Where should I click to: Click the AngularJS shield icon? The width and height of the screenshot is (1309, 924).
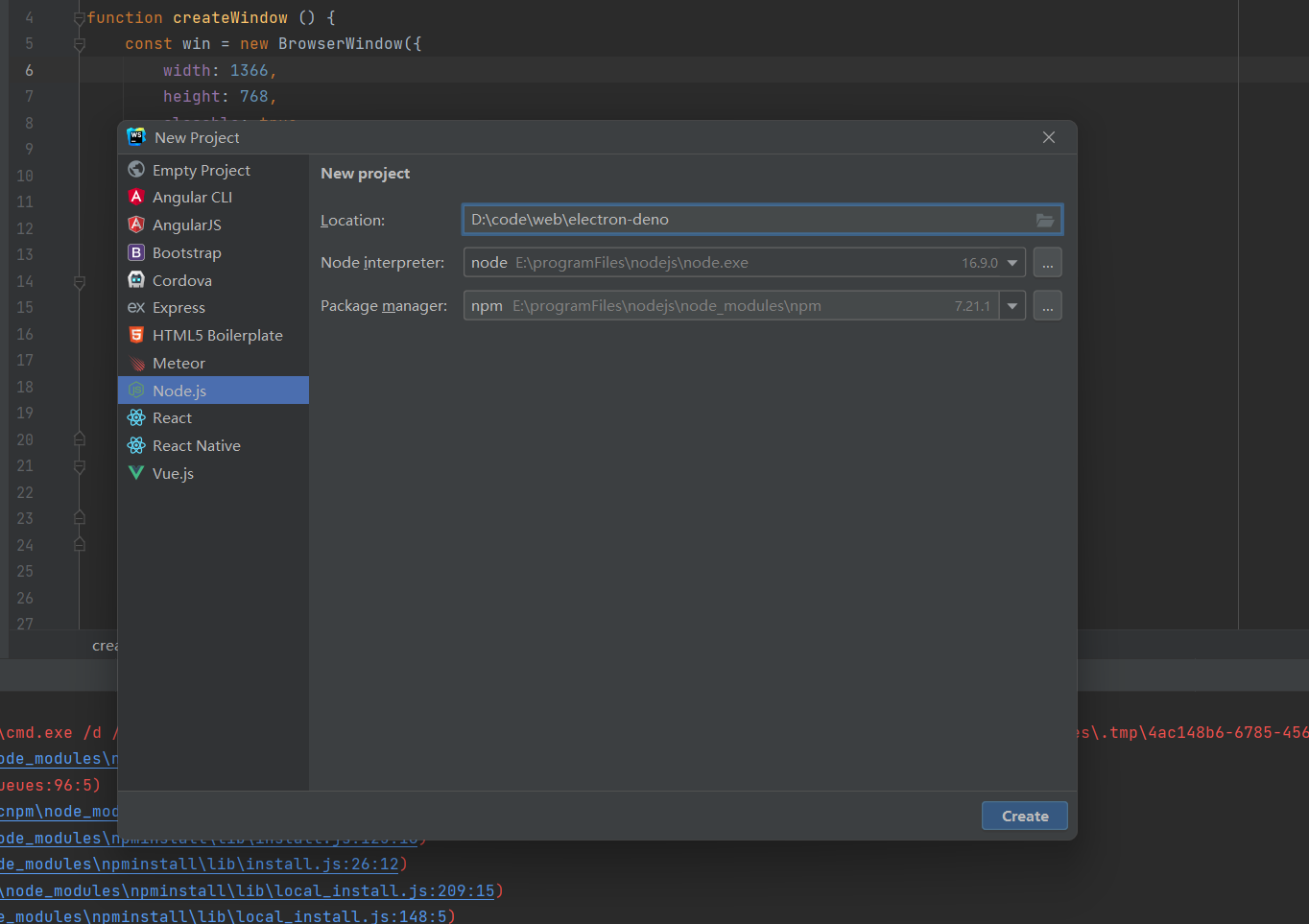[x=136, y=225]
